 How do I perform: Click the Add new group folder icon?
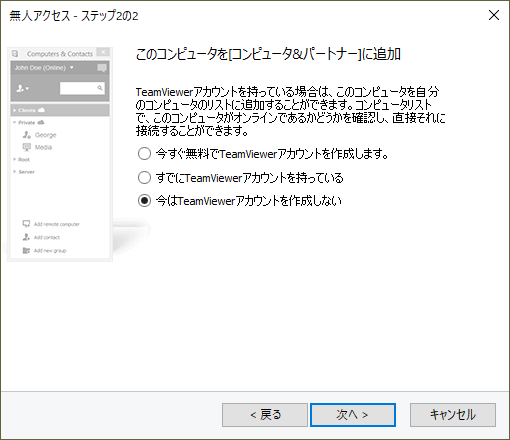pyautogui.click(x=26, y=250)
